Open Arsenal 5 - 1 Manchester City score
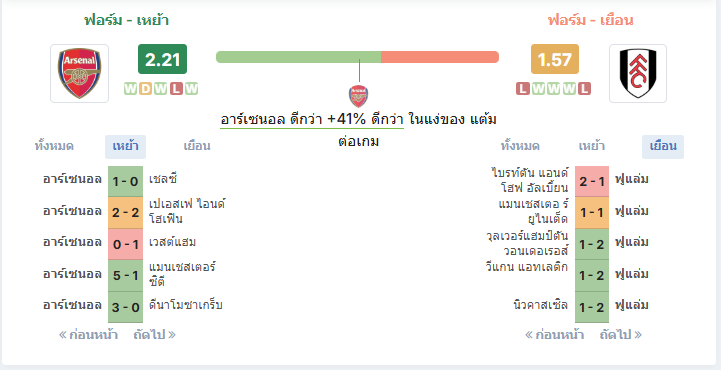This screenshot has height=370, width=721. coord(126,275)
